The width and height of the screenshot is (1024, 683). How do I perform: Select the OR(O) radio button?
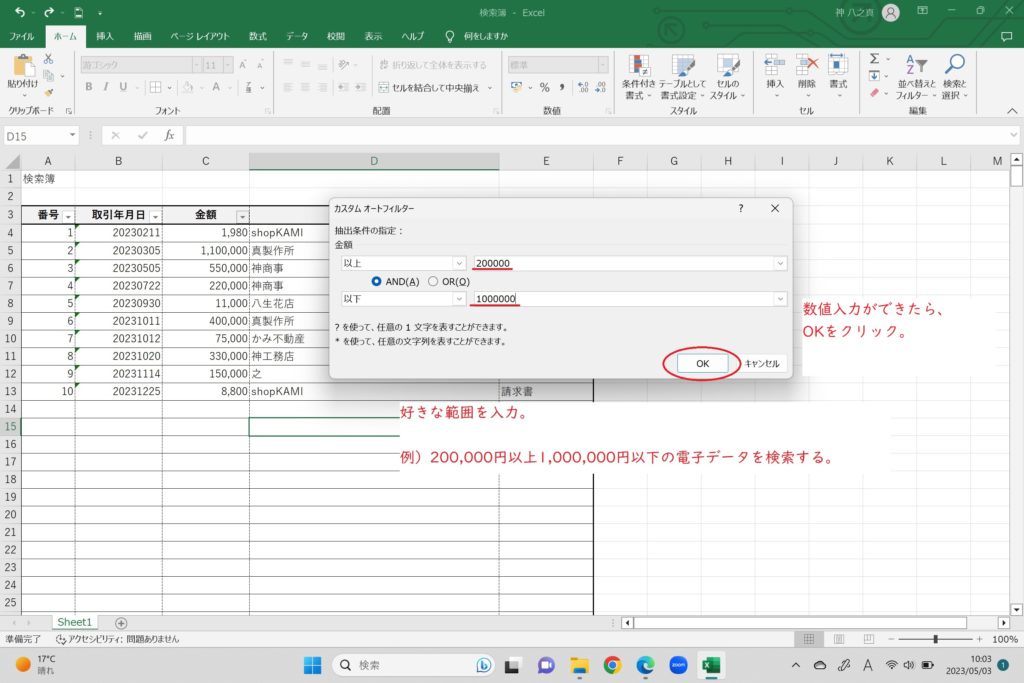tap(433, 281)
